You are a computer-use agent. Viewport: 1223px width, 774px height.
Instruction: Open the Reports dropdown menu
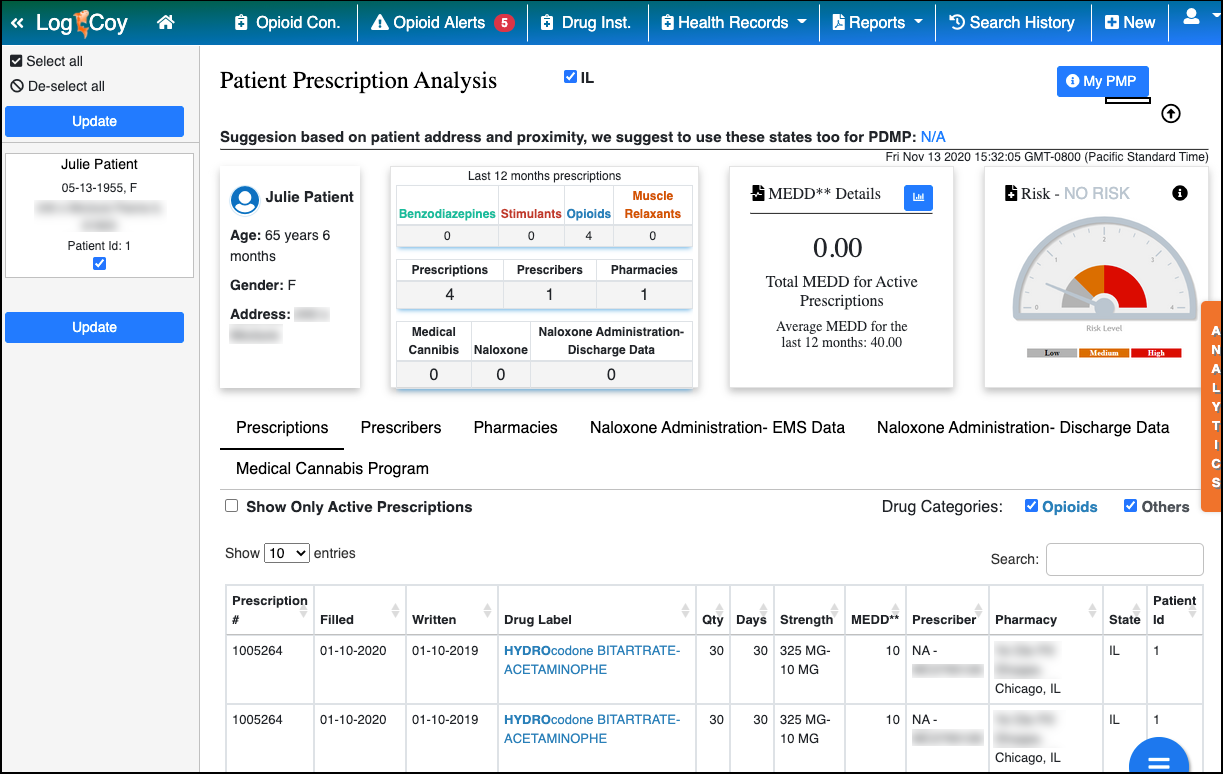[877, 20]
